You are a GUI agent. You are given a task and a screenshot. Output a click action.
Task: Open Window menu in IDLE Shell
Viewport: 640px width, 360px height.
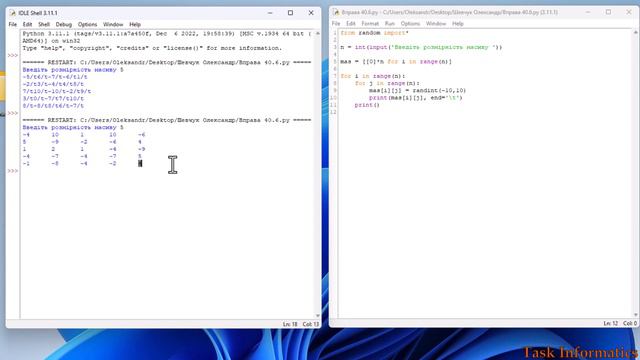click(113, 24)
